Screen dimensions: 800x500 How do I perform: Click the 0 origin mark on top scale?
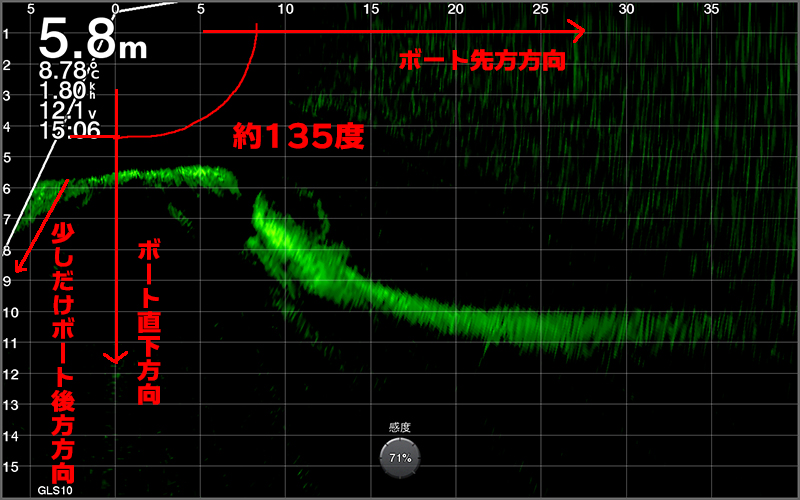pos(117,10)
